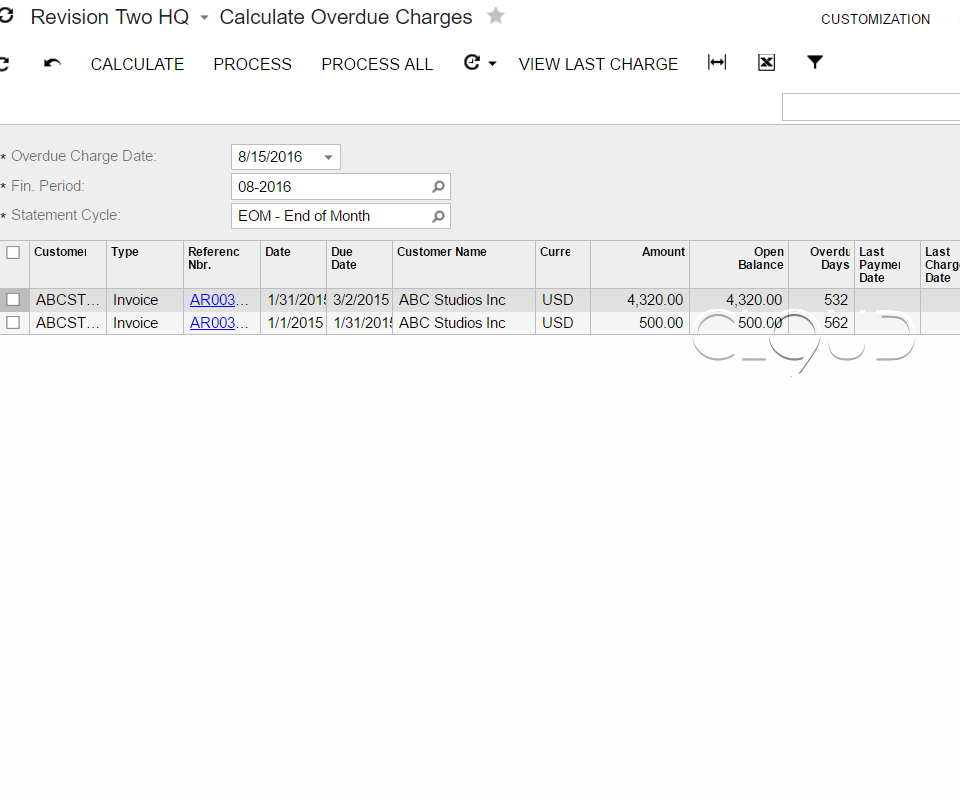Click the schedule clock icon in toolbar

(472, 63)
